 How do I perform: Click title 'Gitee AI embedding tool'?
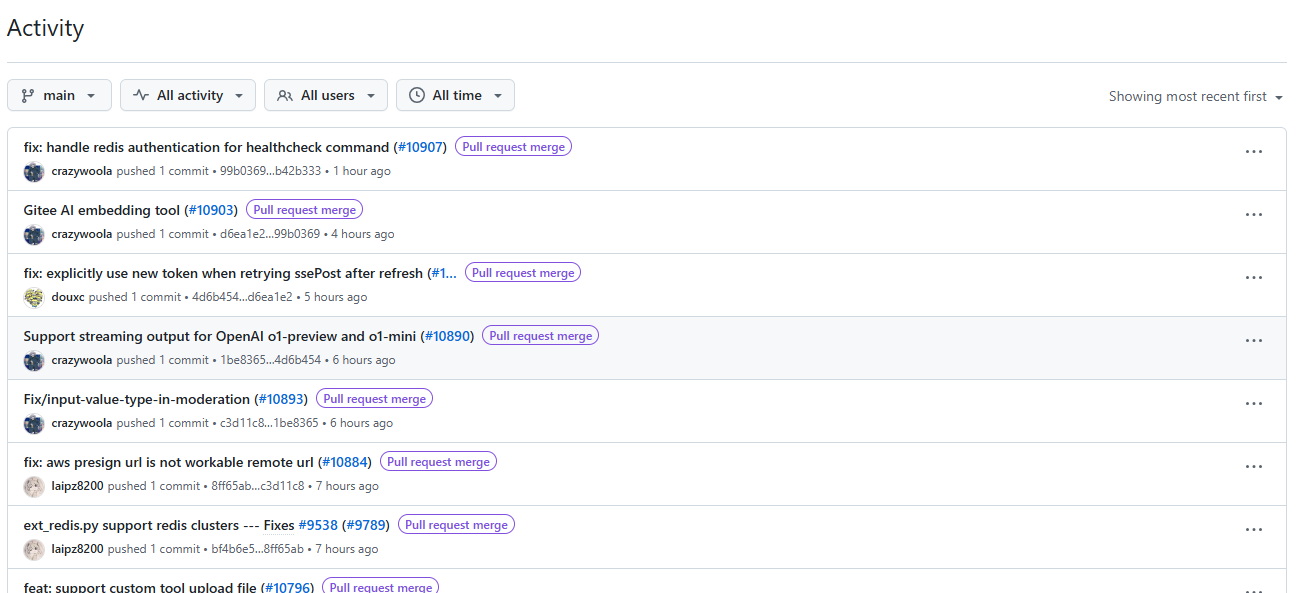tap(102, 210)
